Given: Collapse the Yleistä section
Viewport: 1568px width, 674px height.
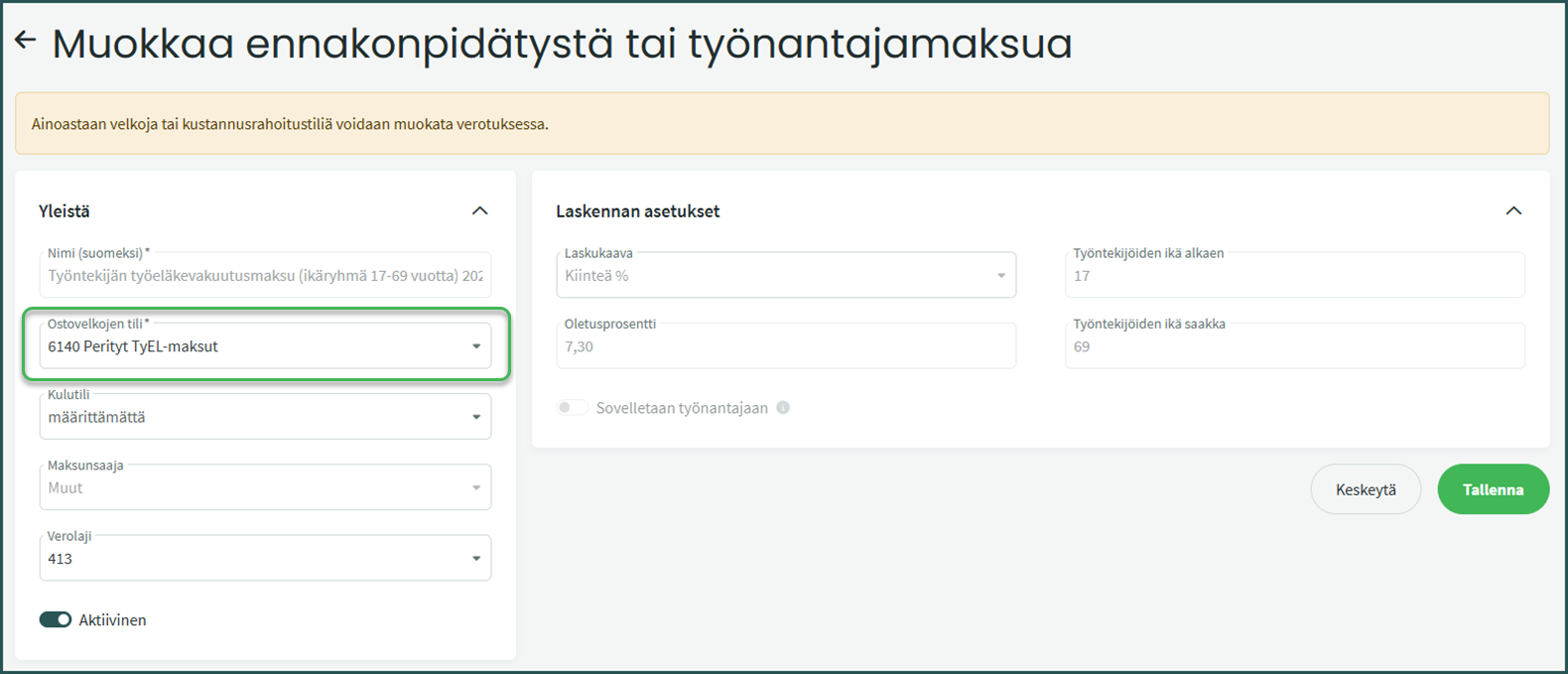Looking at the screenshot, I should tap(479, 210).
